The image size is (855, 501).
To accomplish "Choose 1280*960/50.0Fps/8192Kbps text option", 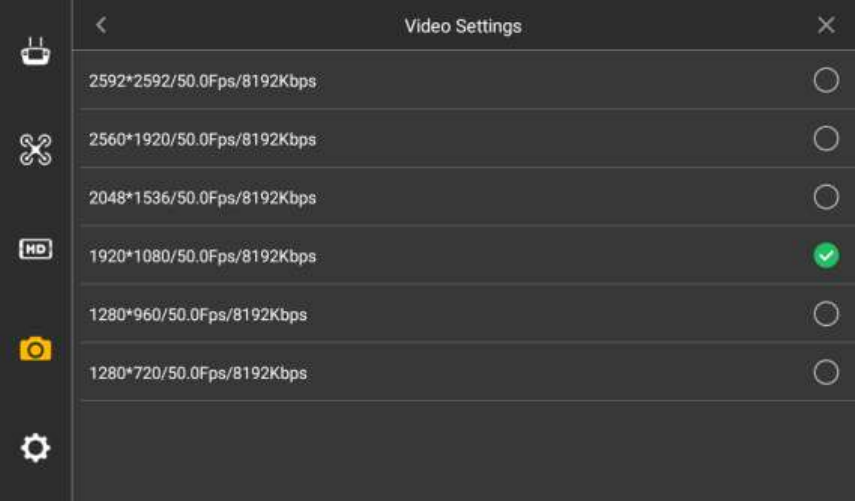I will (198, 315).
